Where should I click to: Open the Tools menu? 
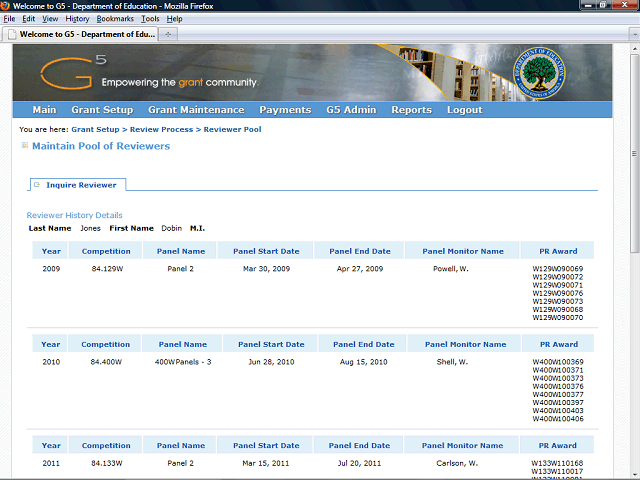coord(150,19)
